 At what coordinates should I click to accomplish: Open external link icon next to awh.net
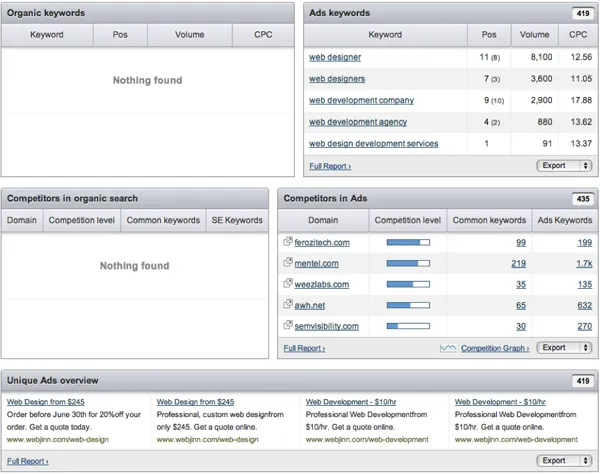pyautogui.click(x=288, y=305)
